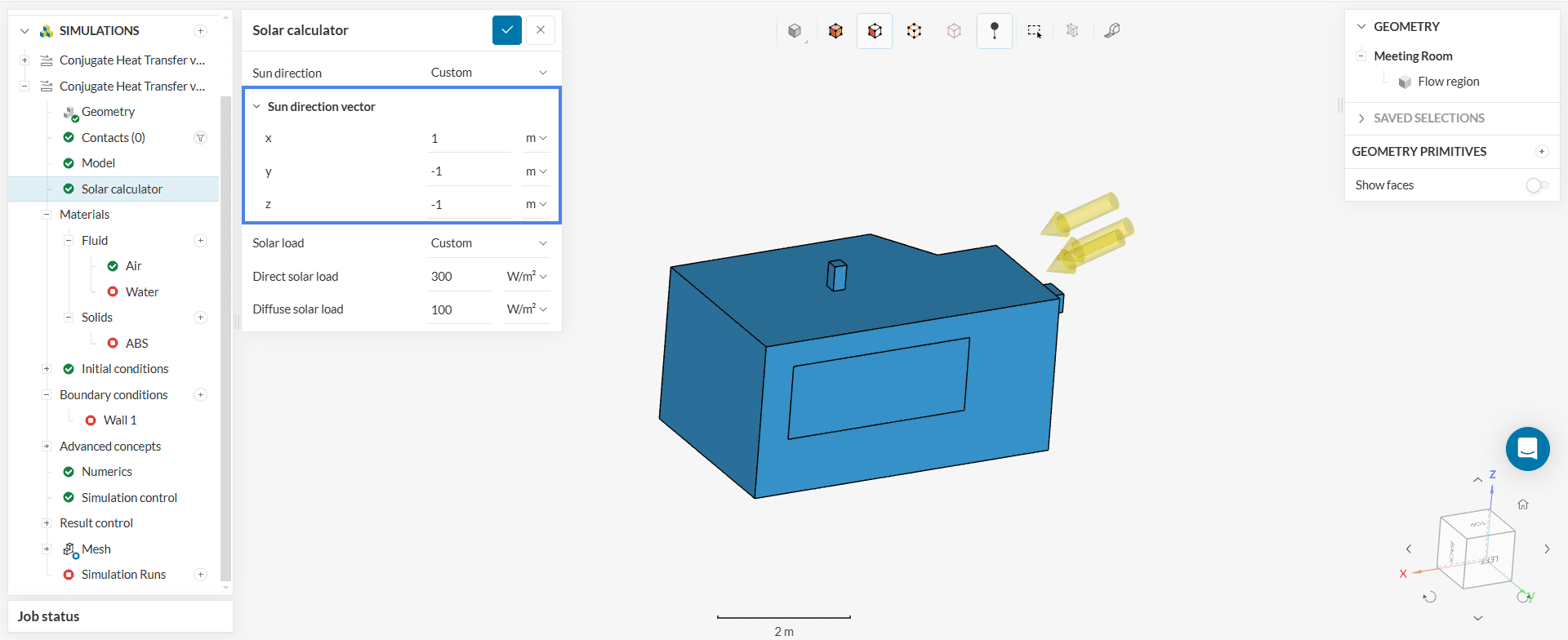The image size is (1568, 640).
Task: Open the support chat bubble
Action: click(1527, 449)
